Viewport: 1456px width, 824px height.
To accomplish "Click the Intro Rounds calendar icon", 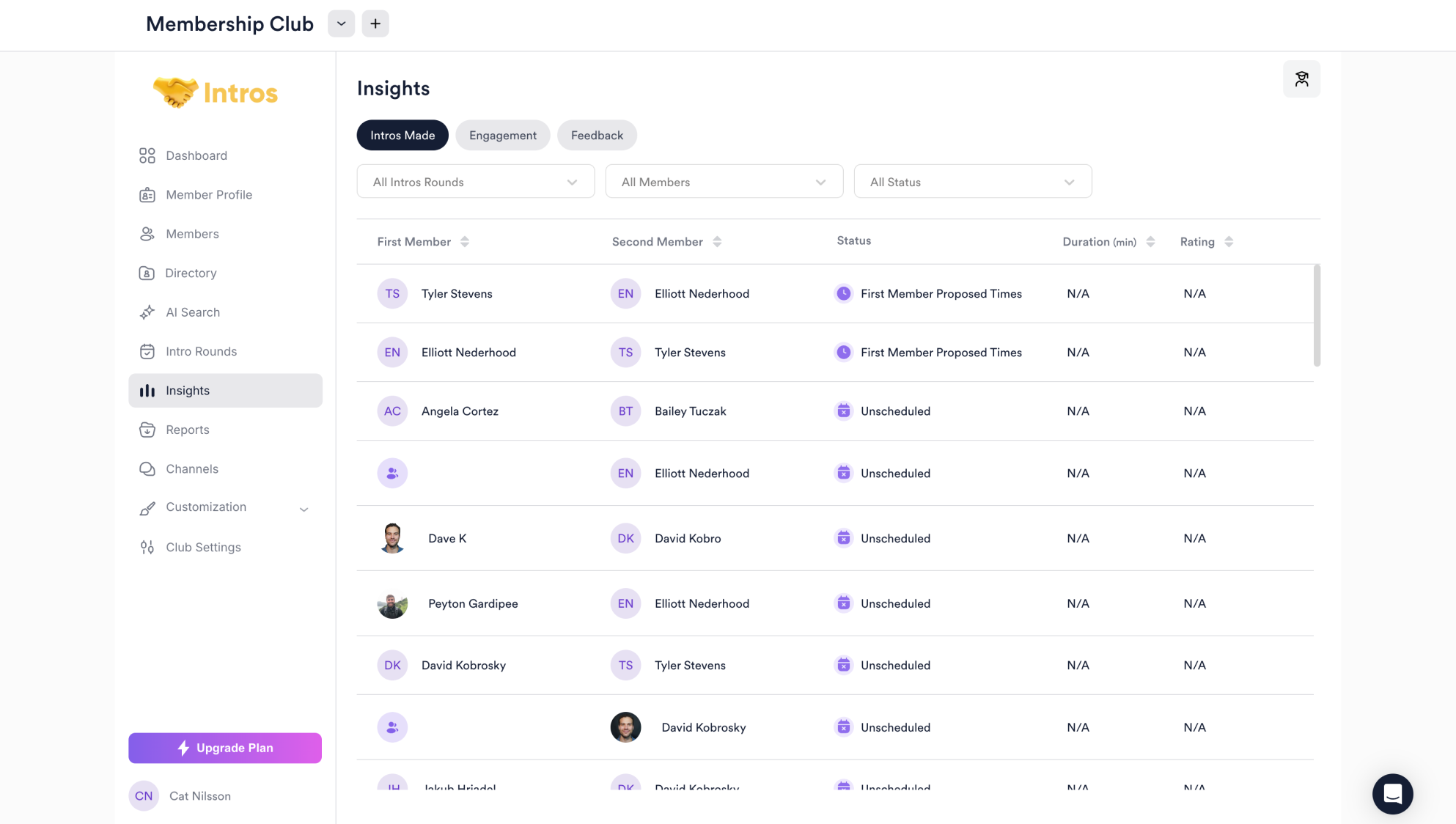I will 147,352.
